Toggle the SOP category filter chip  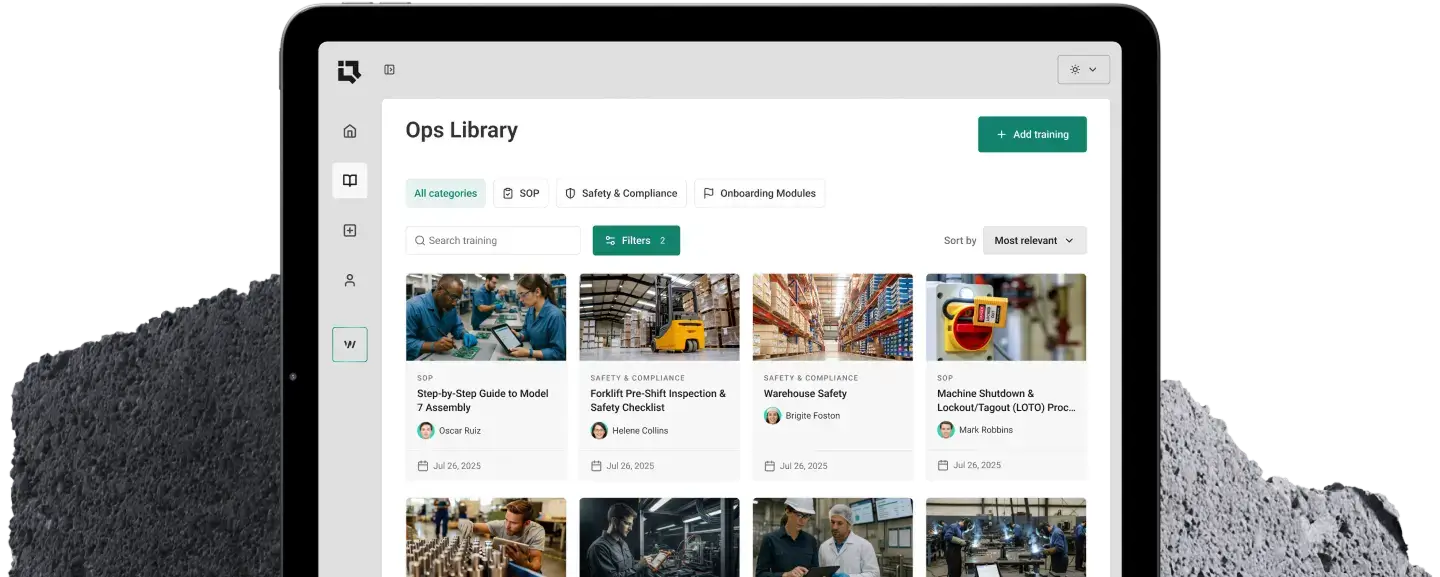point(521,193)
